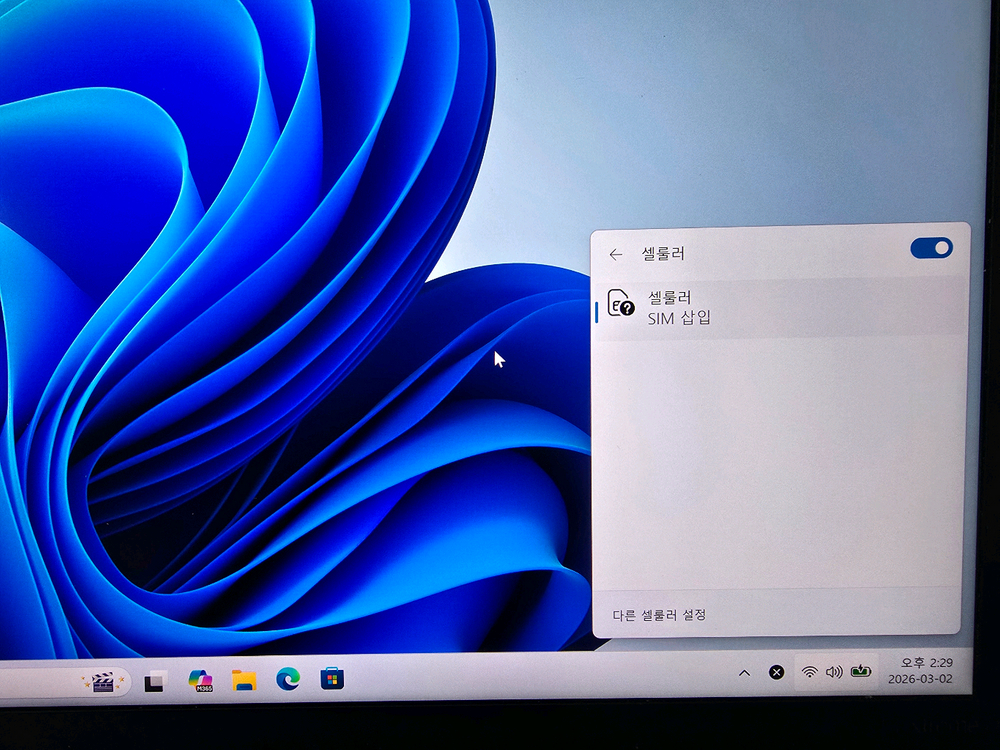The height and width of the screenshot is (750, 1000).
Task: Open Task View from the taskbar
Action: 154,681
